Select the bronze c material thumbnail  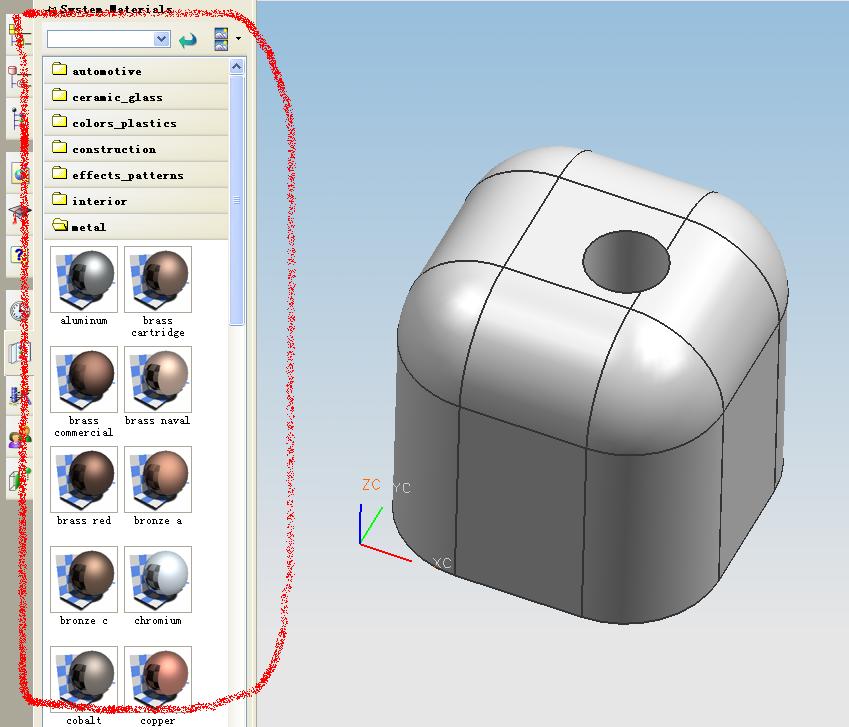(x=84, y=580)
